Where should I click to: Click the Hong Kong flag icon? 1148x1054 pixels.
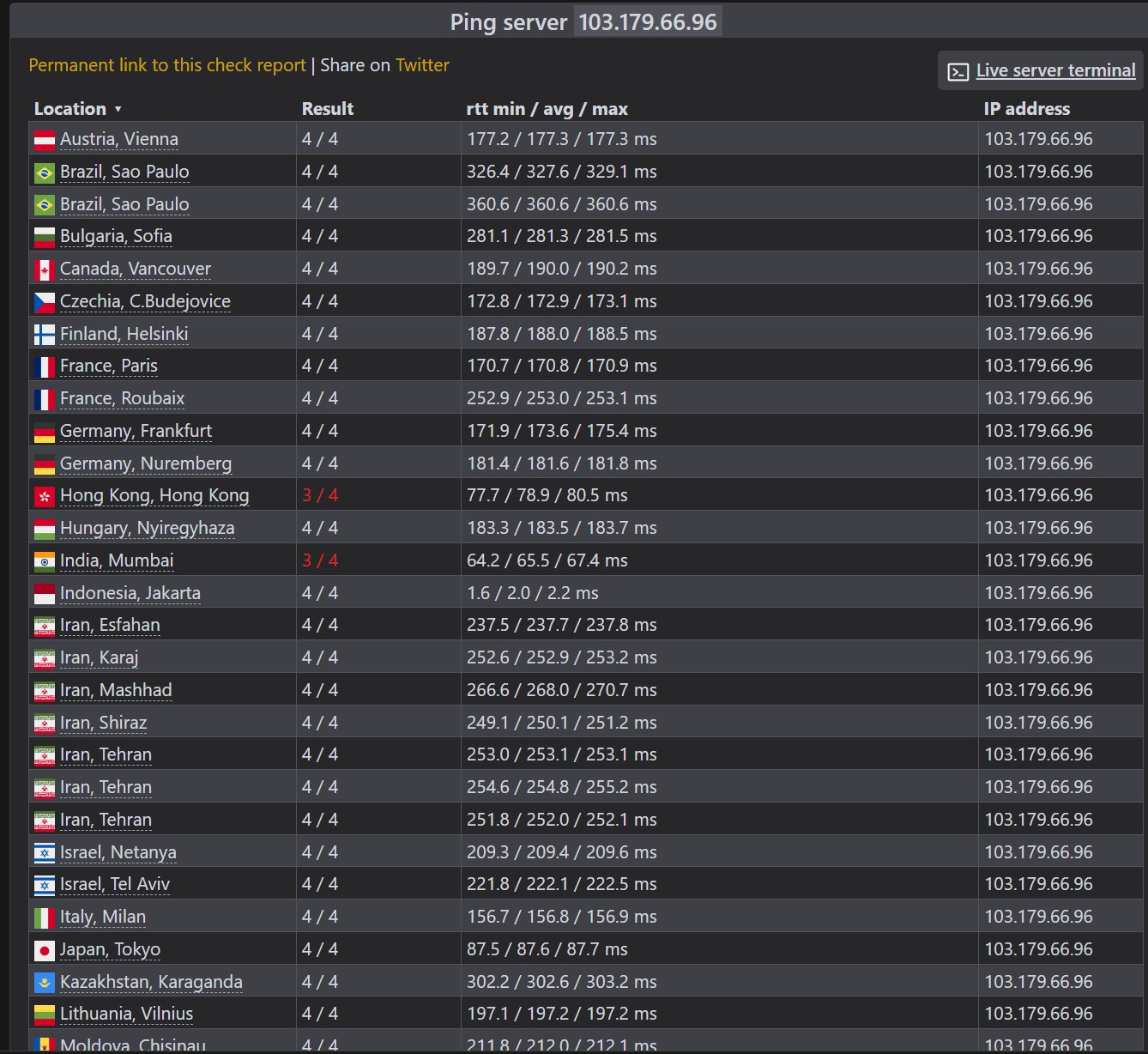45,496
